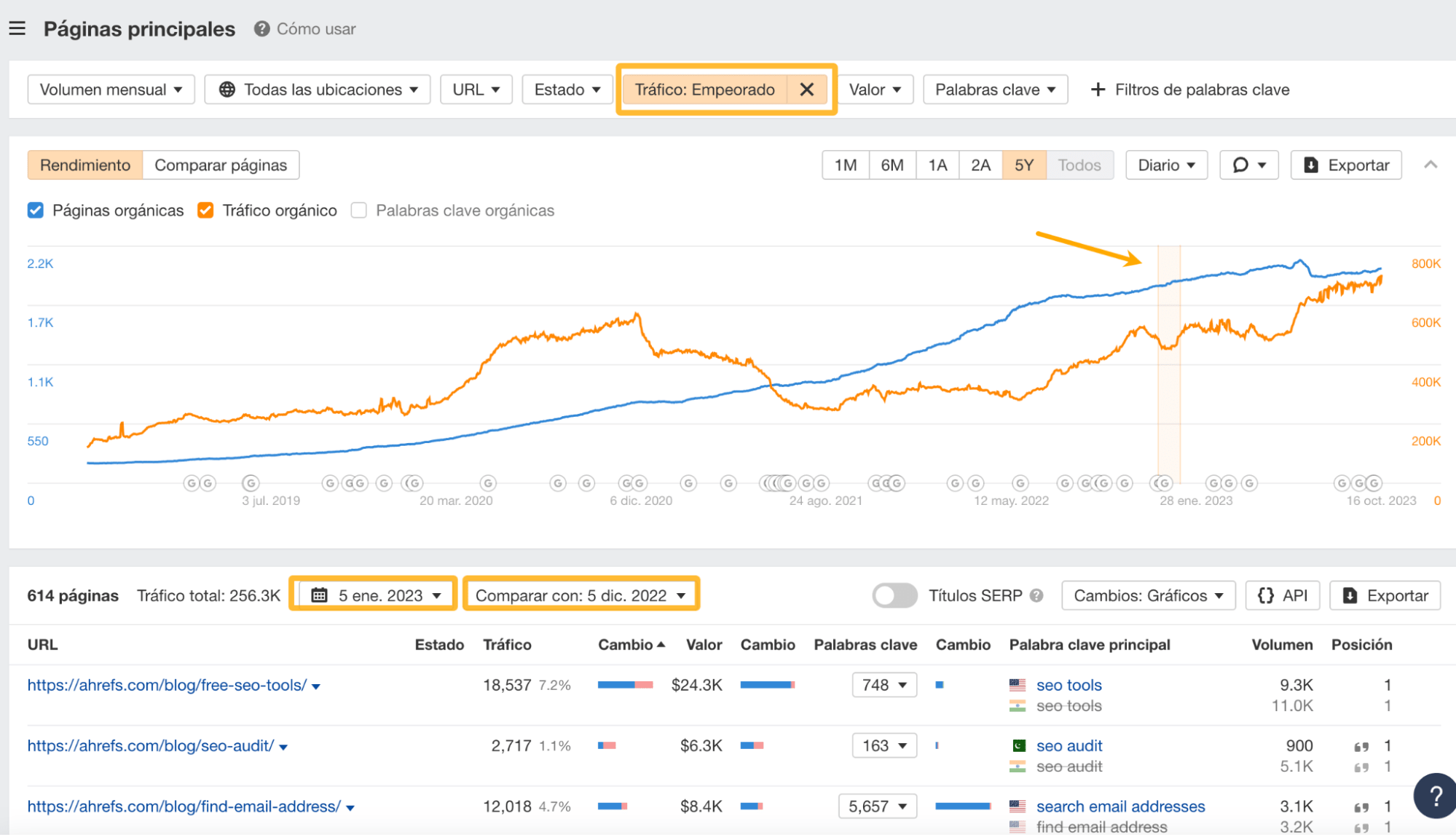
Task: Open the free-seo-tools blog link
Action: [x=164, y=684]
